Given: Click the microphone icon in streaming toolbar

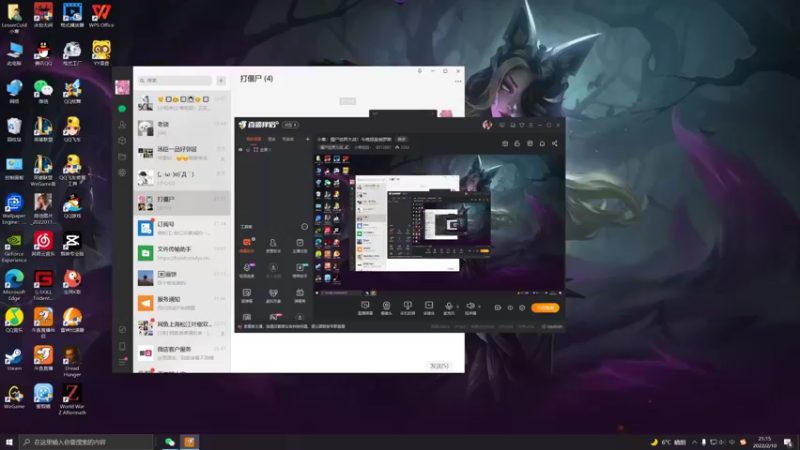Looking at the screenshot, I should 448,306.
